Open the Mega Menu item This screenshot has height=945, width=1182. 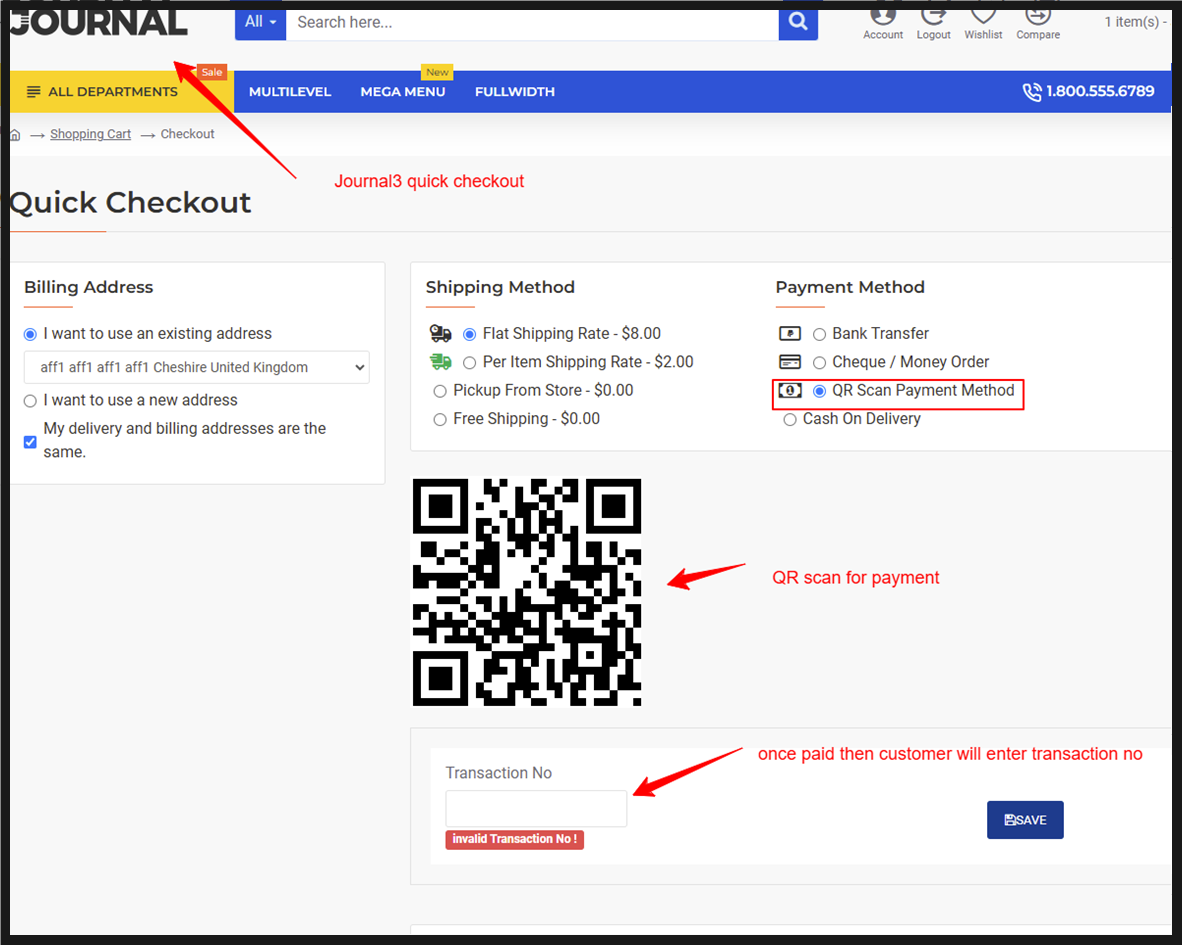tap(403, 92)
